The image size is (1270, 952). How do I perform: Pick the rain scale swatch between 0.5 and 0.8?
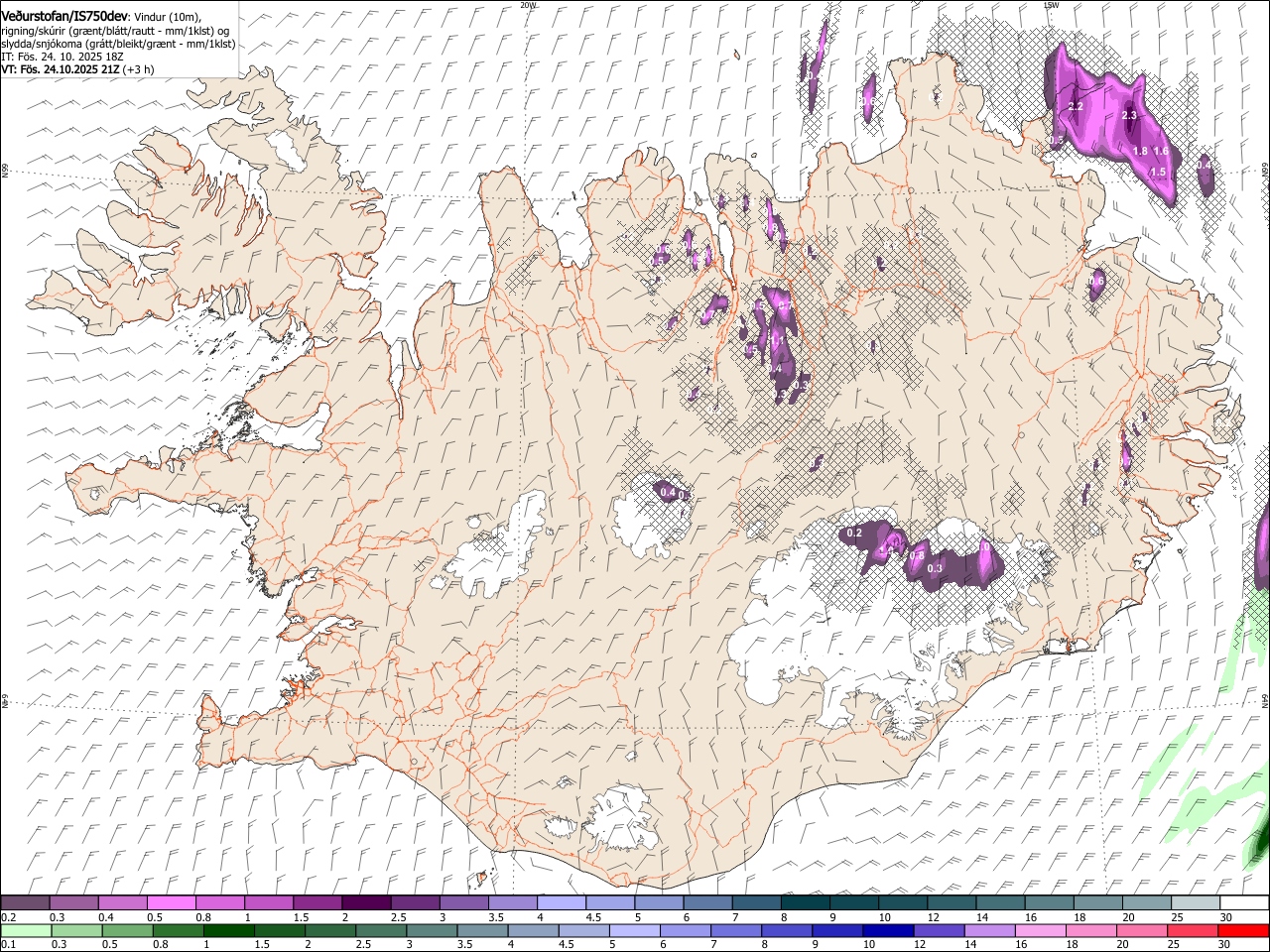point(127,930)
